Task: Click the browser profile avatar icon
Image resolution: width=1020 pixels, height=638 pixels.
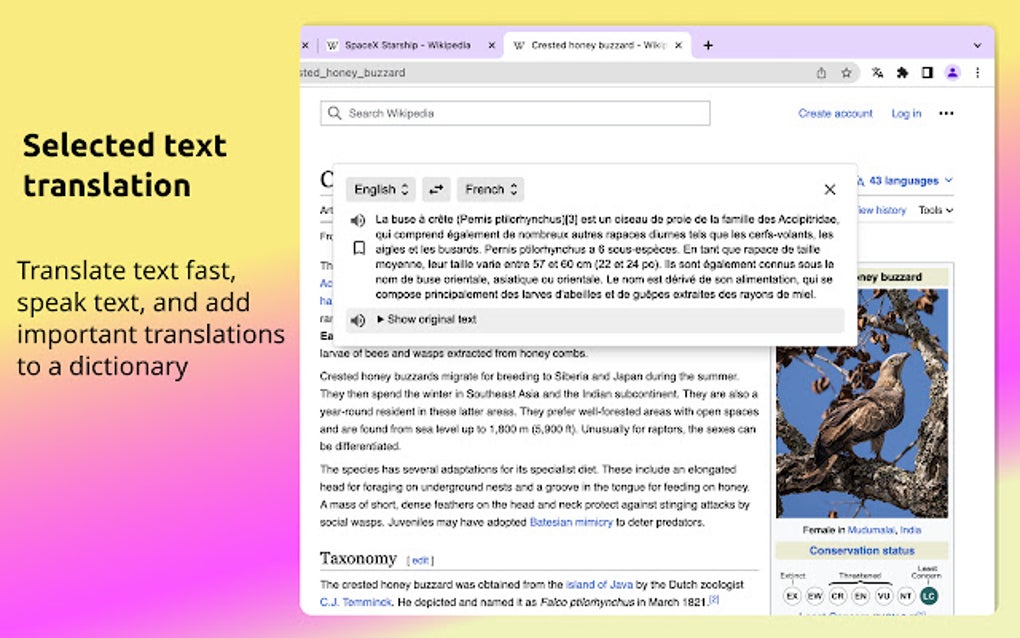Action: coord(952,73)
